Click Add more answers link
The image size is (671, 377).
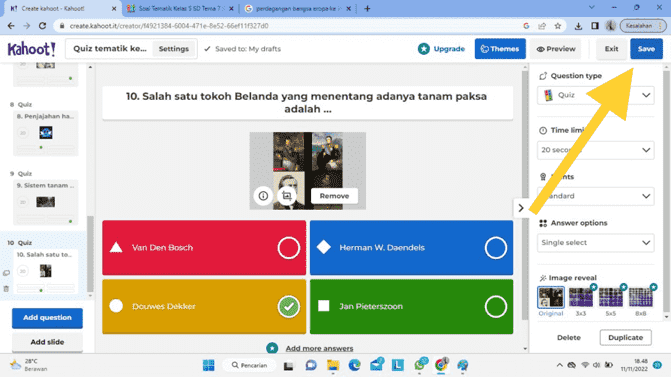click(x=319, y=348)
